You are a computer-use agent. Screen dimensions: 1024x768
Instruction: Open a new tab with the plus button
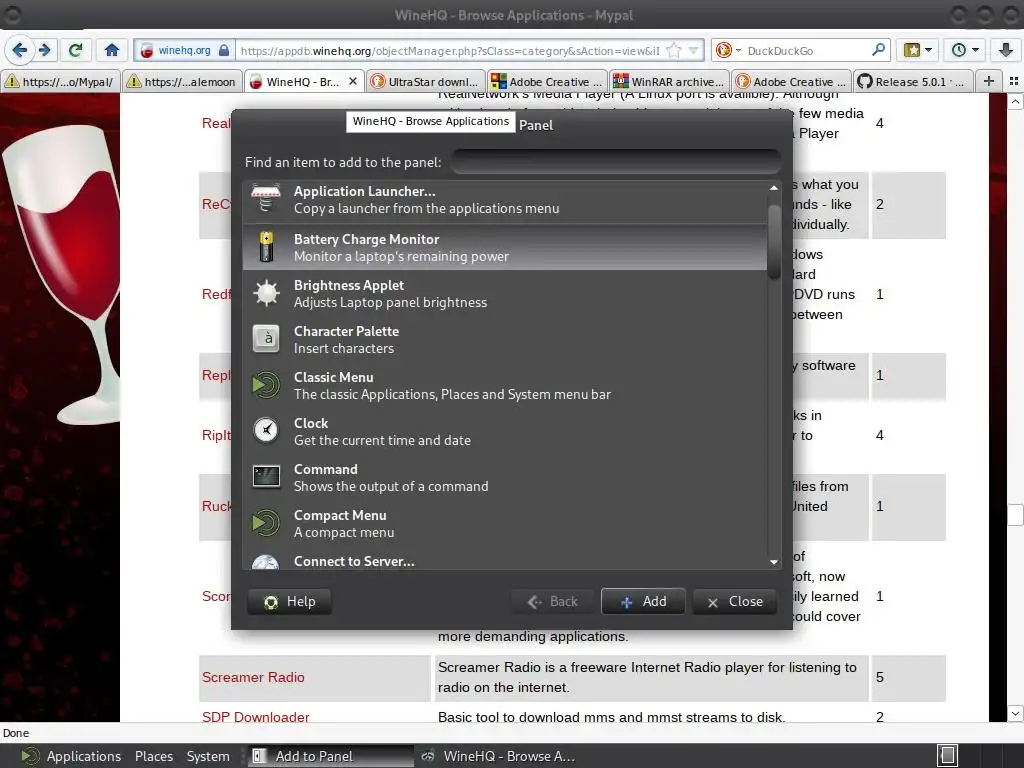click(989, 81)
